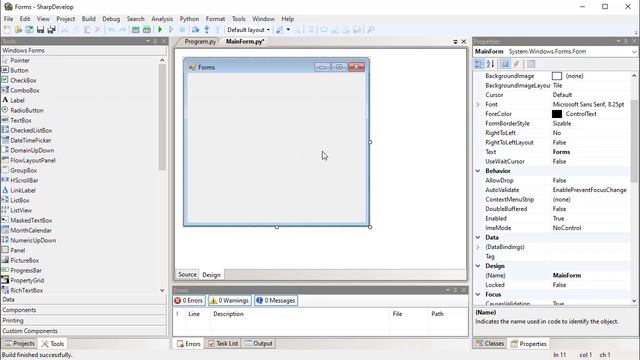640x360 pixels.
Task: Switch to the Output tab
Action: [x=258, y=344]
